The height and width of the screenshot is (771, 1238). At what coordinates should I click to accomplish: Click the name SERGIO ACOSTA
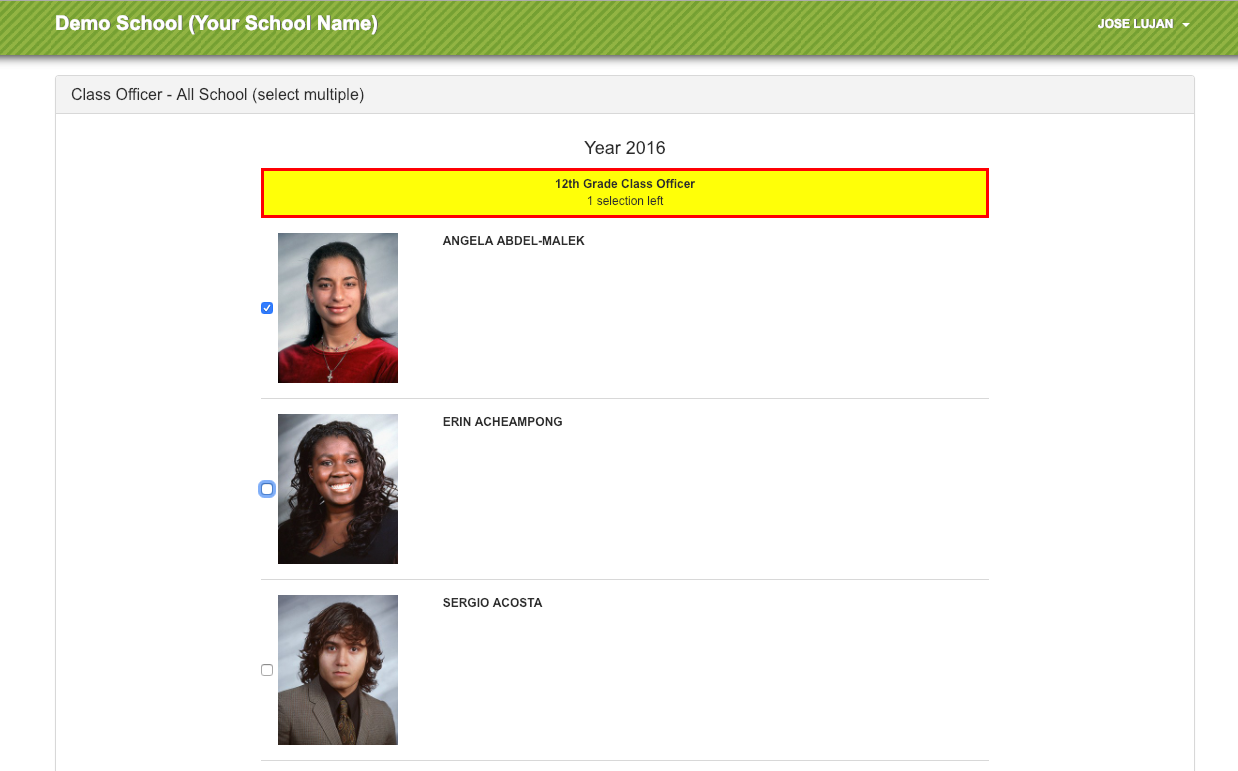coord(492,602)
